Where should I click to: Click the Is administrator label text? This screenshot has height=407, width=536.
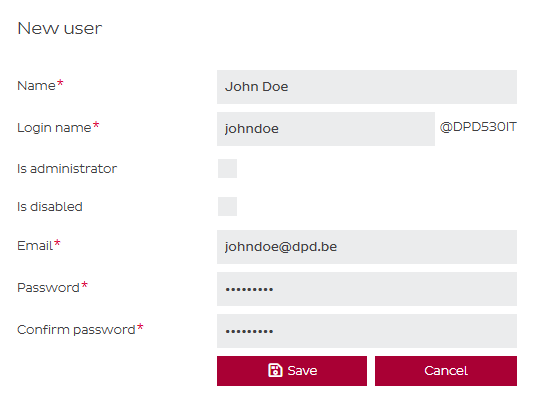(x=67, y=168)
